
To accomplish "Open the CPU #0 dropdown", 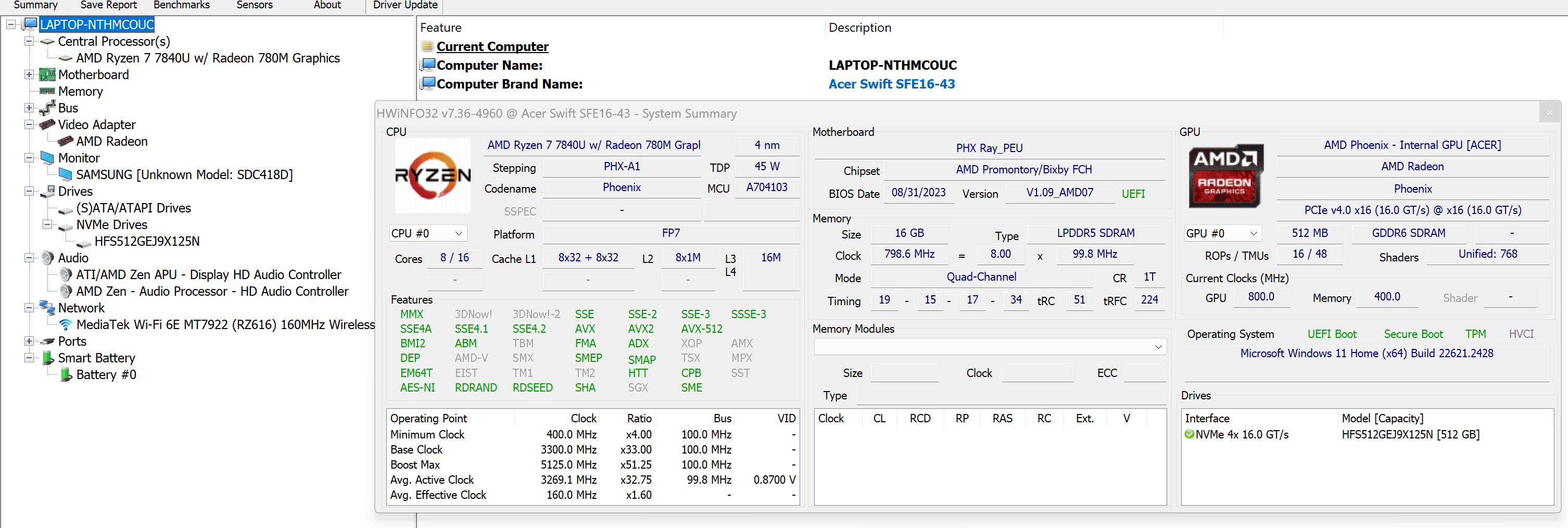I will point(428,233).
